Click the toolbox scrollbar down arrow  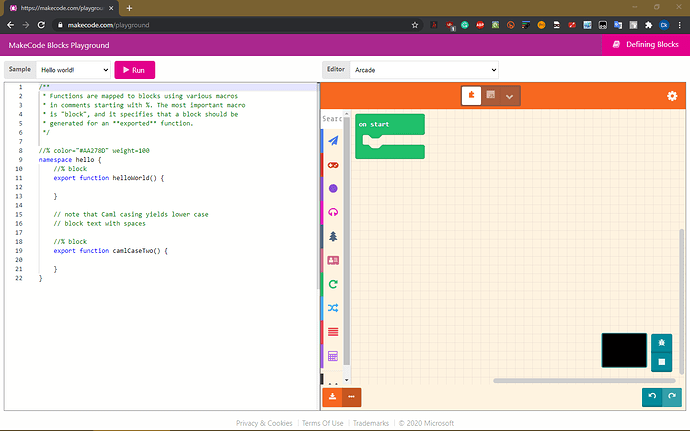(347, 379)
